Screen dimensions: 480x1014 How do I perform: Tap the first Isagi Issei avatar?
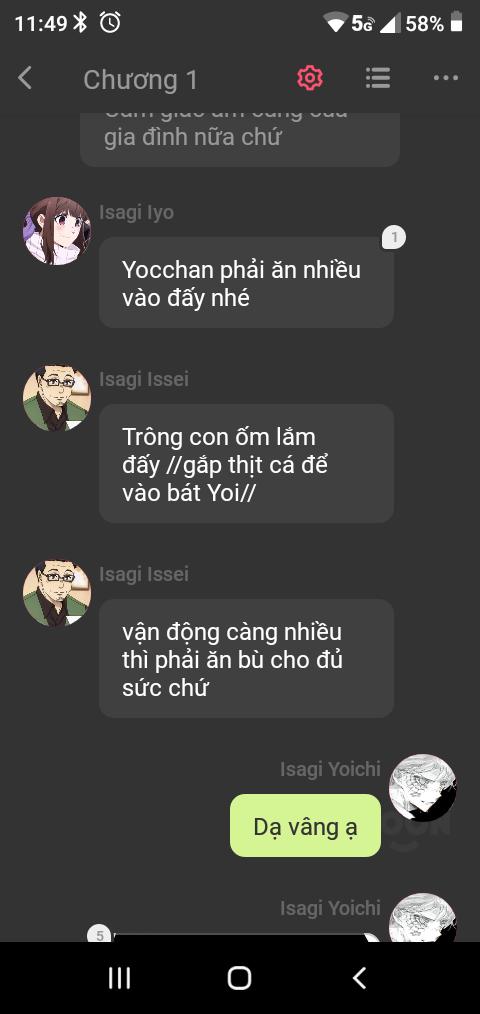pos(57,398)
